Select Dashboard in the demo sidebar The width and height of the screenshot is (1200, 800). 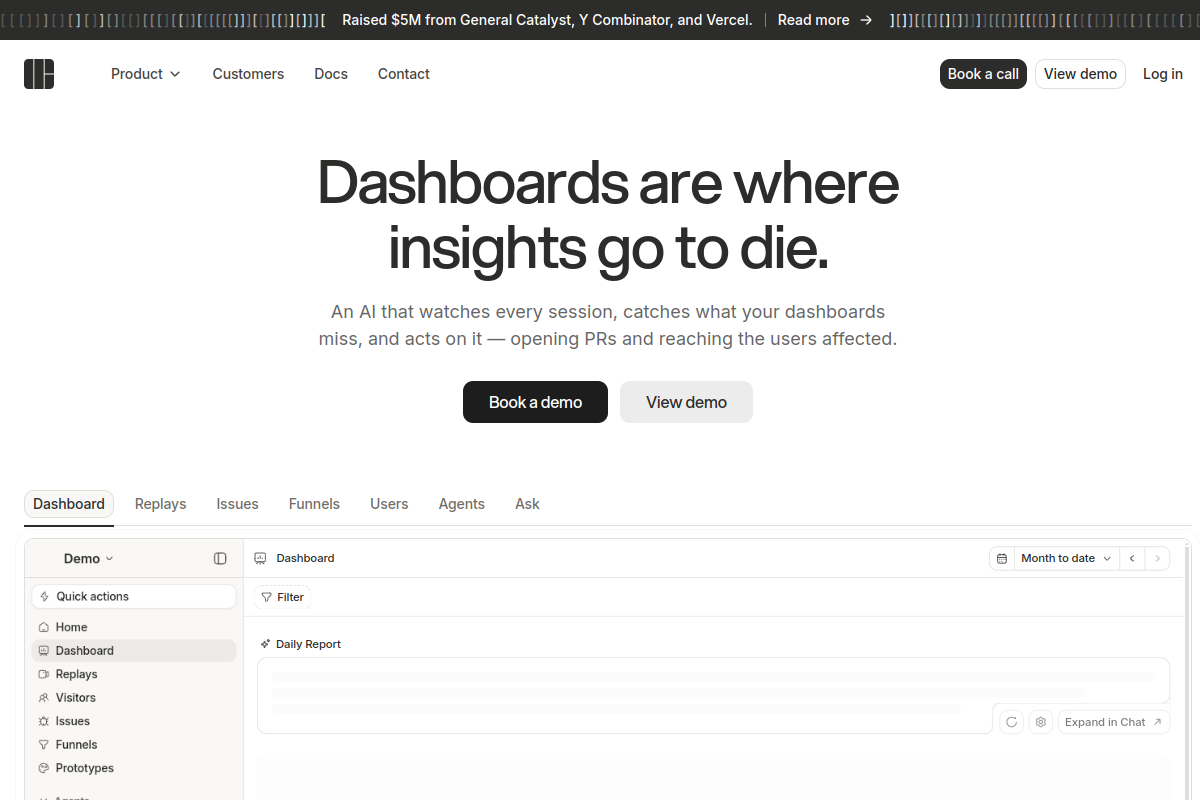[134, 651]
